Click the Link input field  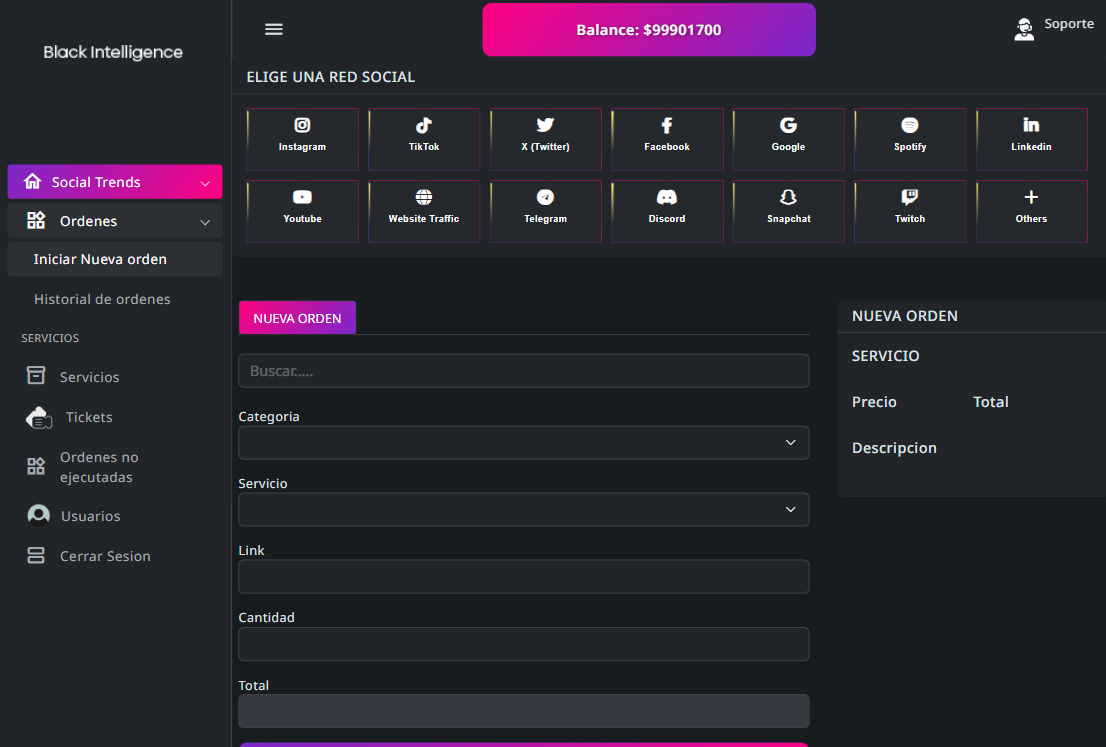click(523, 576)
